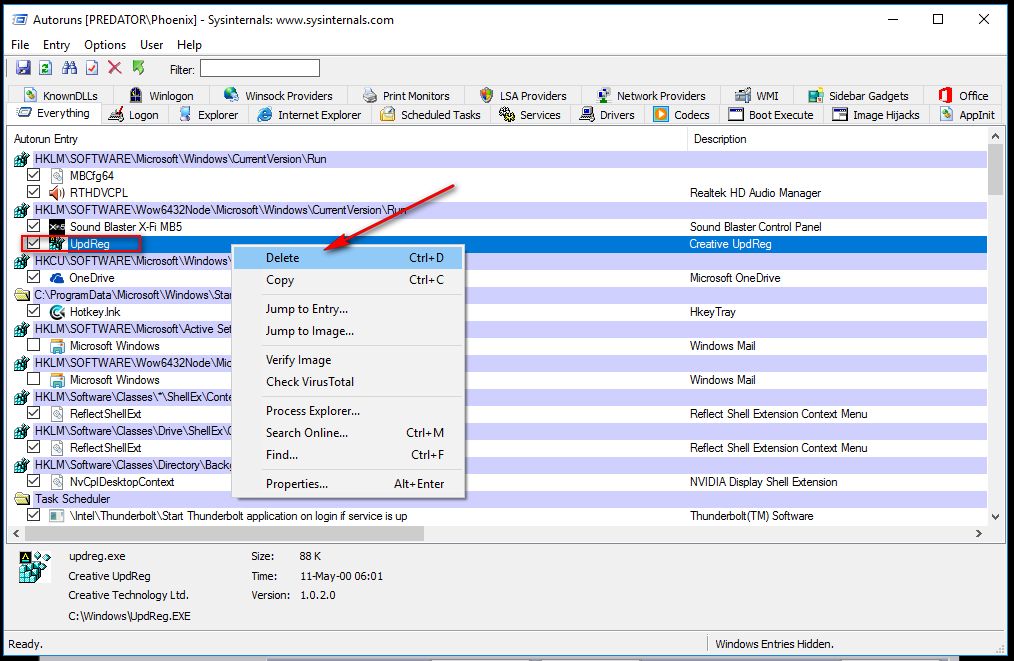Click the Properties toolbar icon
Viewport: 1014px width, 661px height.
click(x=92, y=67)
